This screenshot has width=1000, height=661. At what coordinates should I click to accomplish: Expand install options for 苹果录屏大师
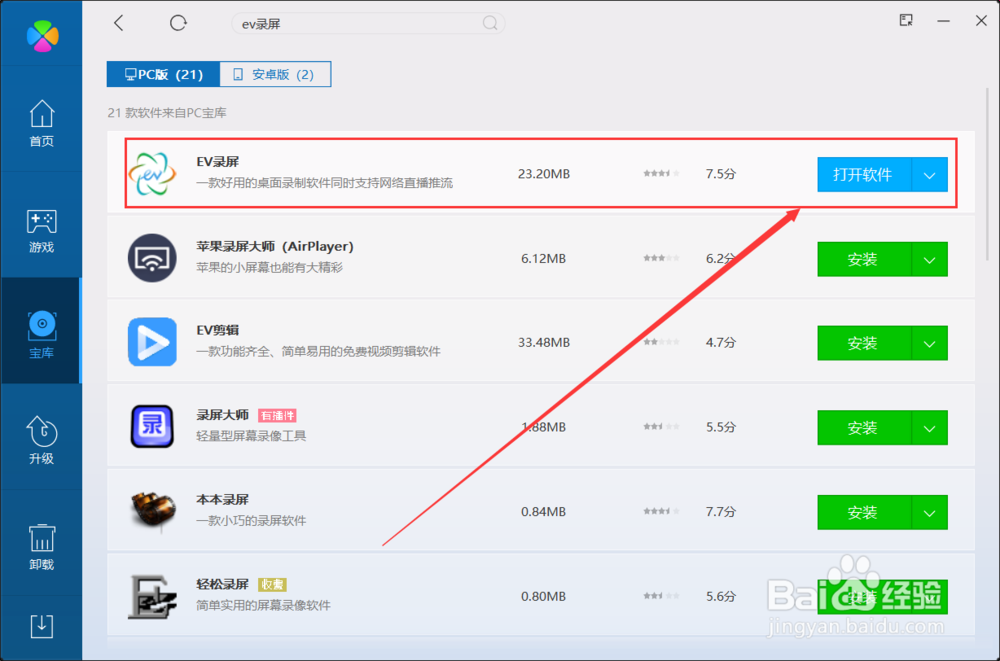click(930, 259)
